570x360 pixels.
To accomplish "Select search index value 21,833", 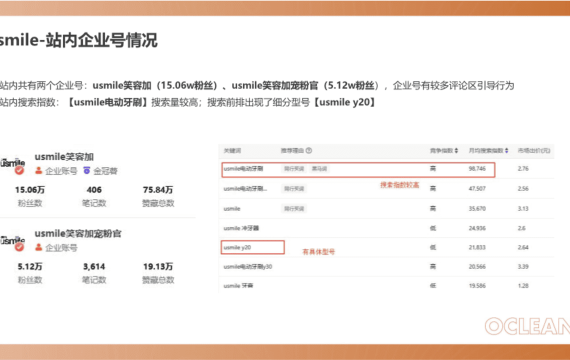I will pyautogui.click(x=477, y=247).
